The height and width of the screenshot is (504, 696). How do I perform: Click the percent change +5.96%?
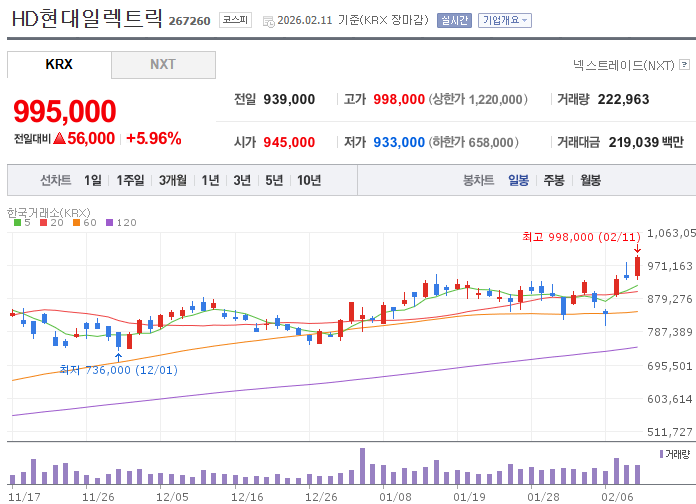(154, 139)
